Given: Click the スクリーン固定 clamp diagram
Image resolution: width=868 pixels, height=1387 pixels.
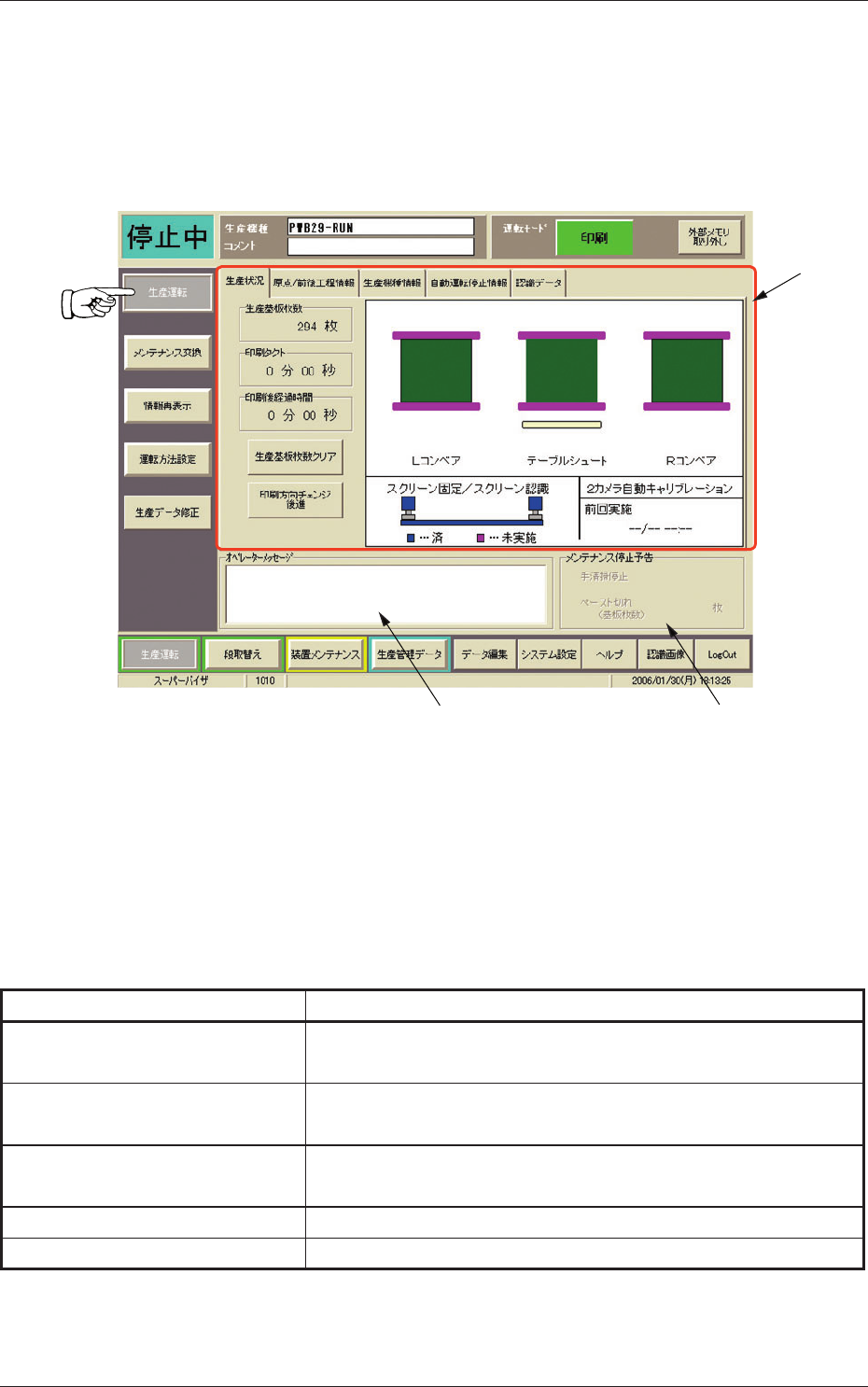Looking at the screenshot, I should pyautogui.click(x=471, y=511).
